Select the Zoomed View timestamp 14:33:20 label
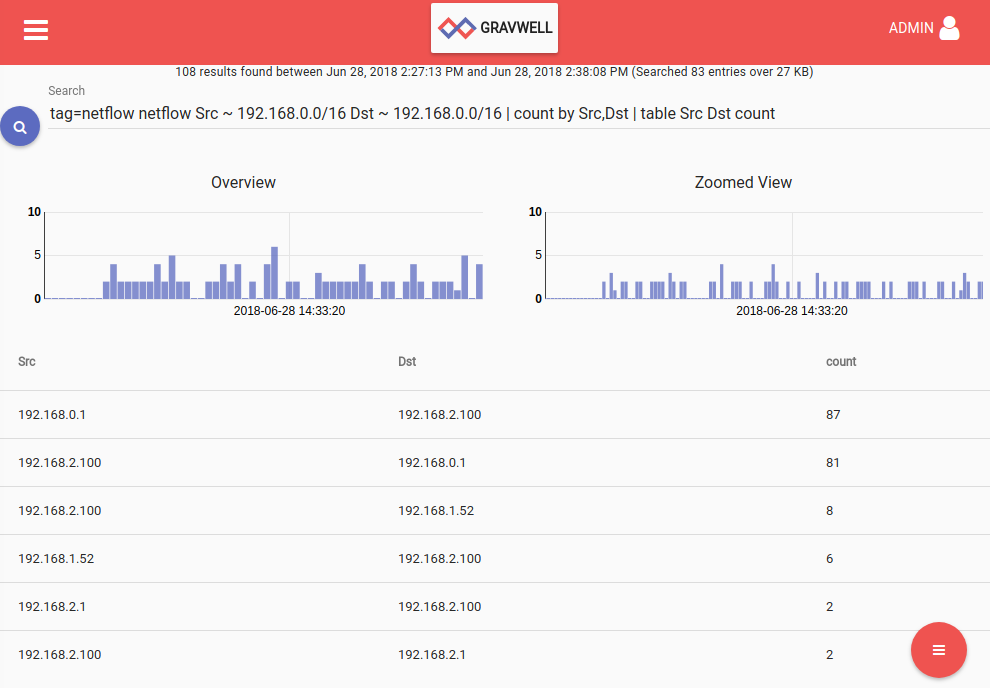This screenshot has width=990, height=688. (792, 311)
